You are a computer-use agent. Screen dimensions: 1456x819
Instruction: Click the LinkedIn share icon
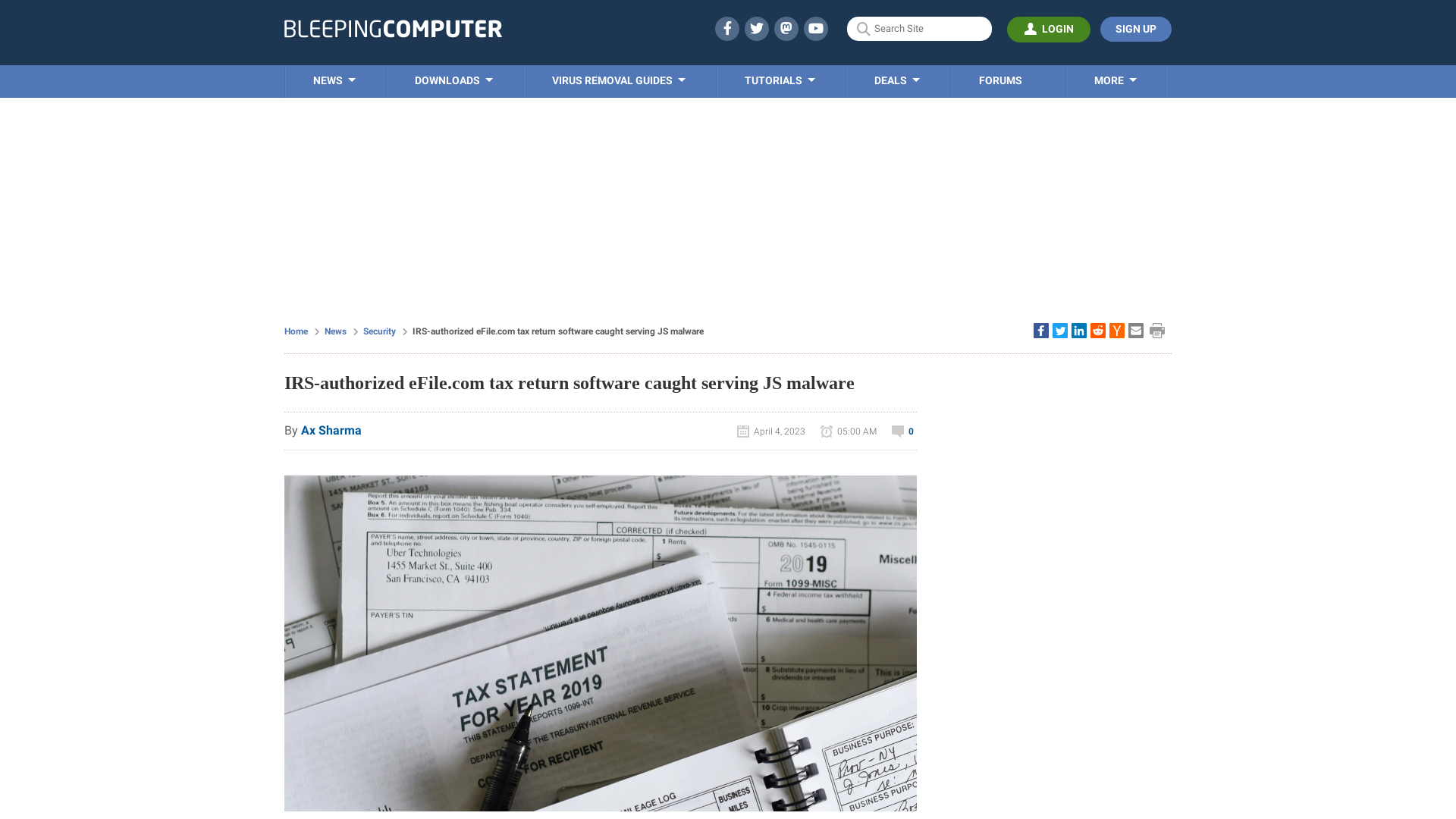click(x=1078, y=330)
